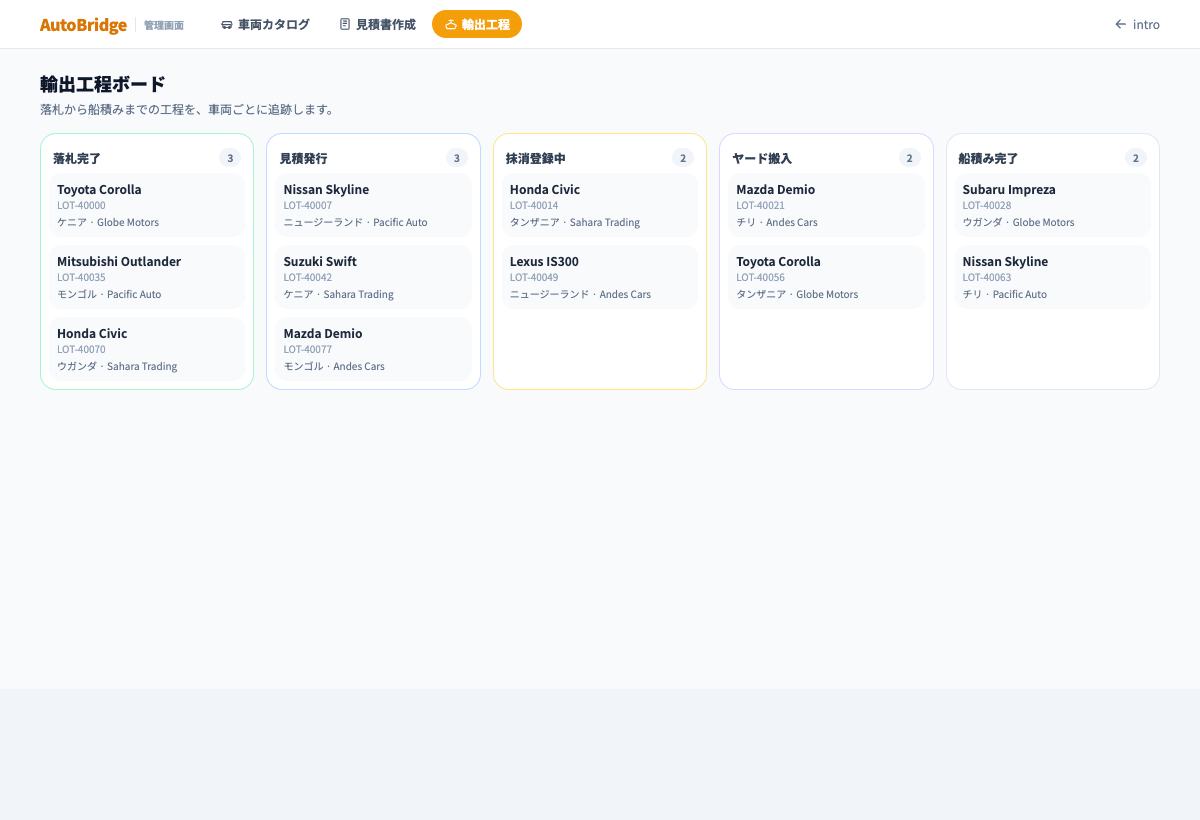Image resolution: width=1200 pixels, height=820 pixels.
Task: Click the count badge in 落札完了 column
Action: point(230,158)
